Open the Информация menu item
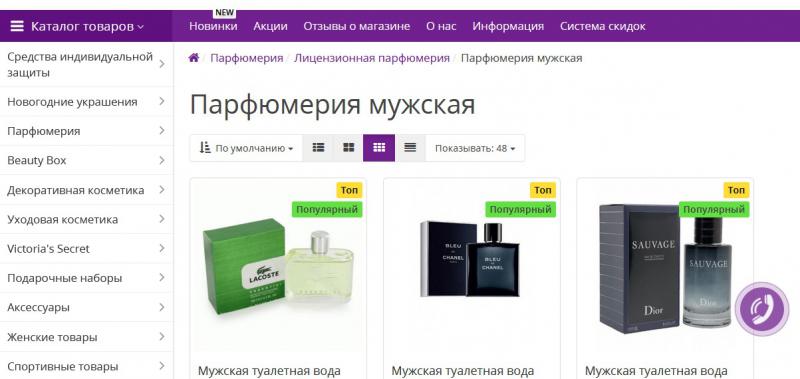The image size is (800, 379). point(508,26)
